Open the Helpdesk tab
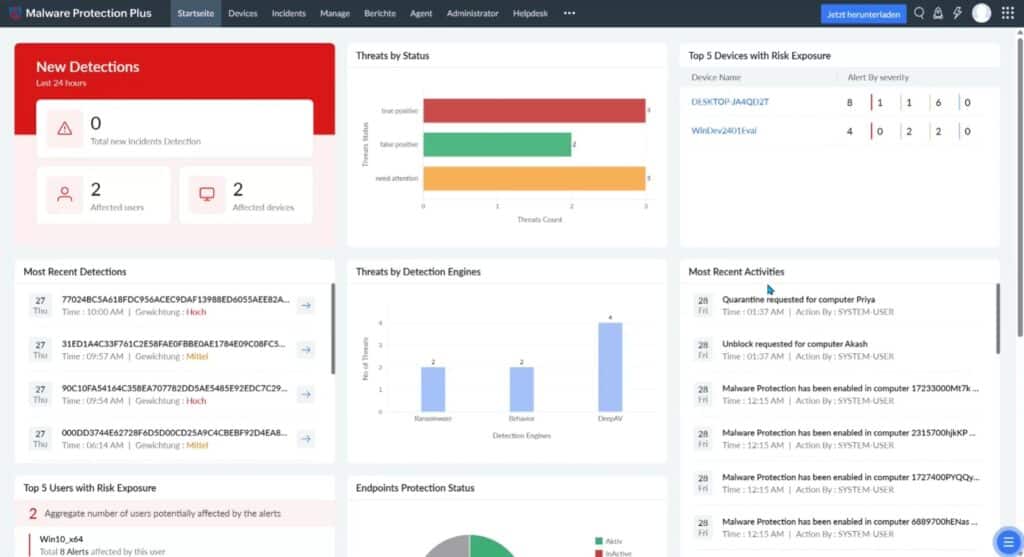Image resolution: width=1024 pixels, height=557 pixels. pyautogui.click(x=530, y=13)
